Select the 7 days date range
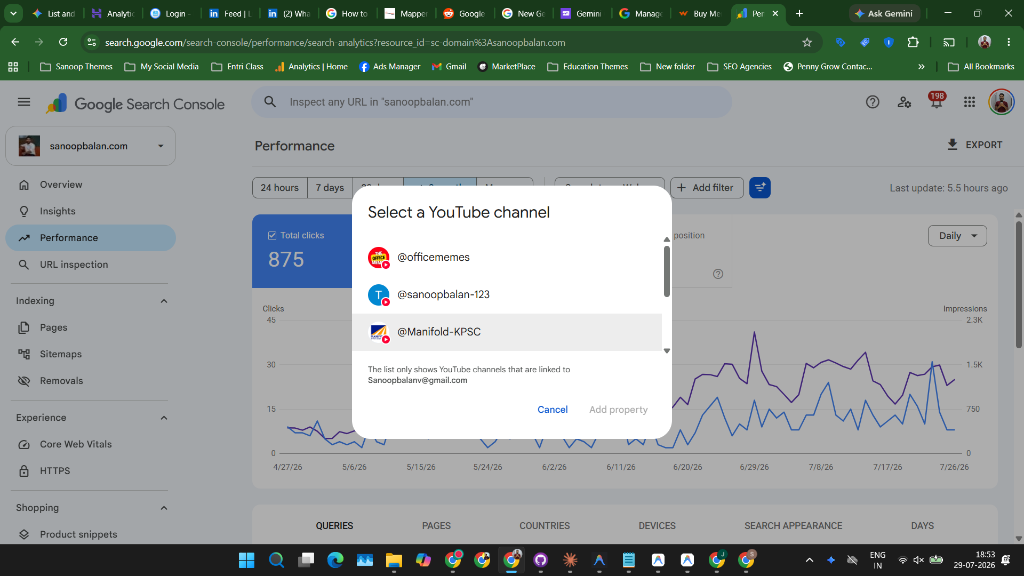This screenshot has height=576, width=1024. [330, 187]
